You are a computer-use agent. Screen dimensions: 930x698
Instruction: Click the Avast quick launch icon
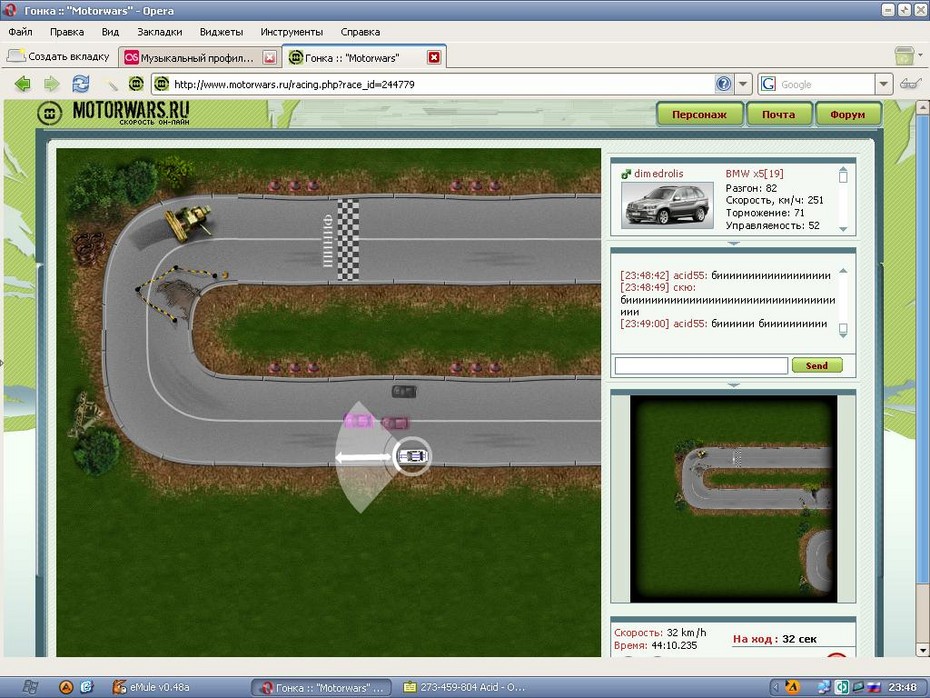[66, 687]
